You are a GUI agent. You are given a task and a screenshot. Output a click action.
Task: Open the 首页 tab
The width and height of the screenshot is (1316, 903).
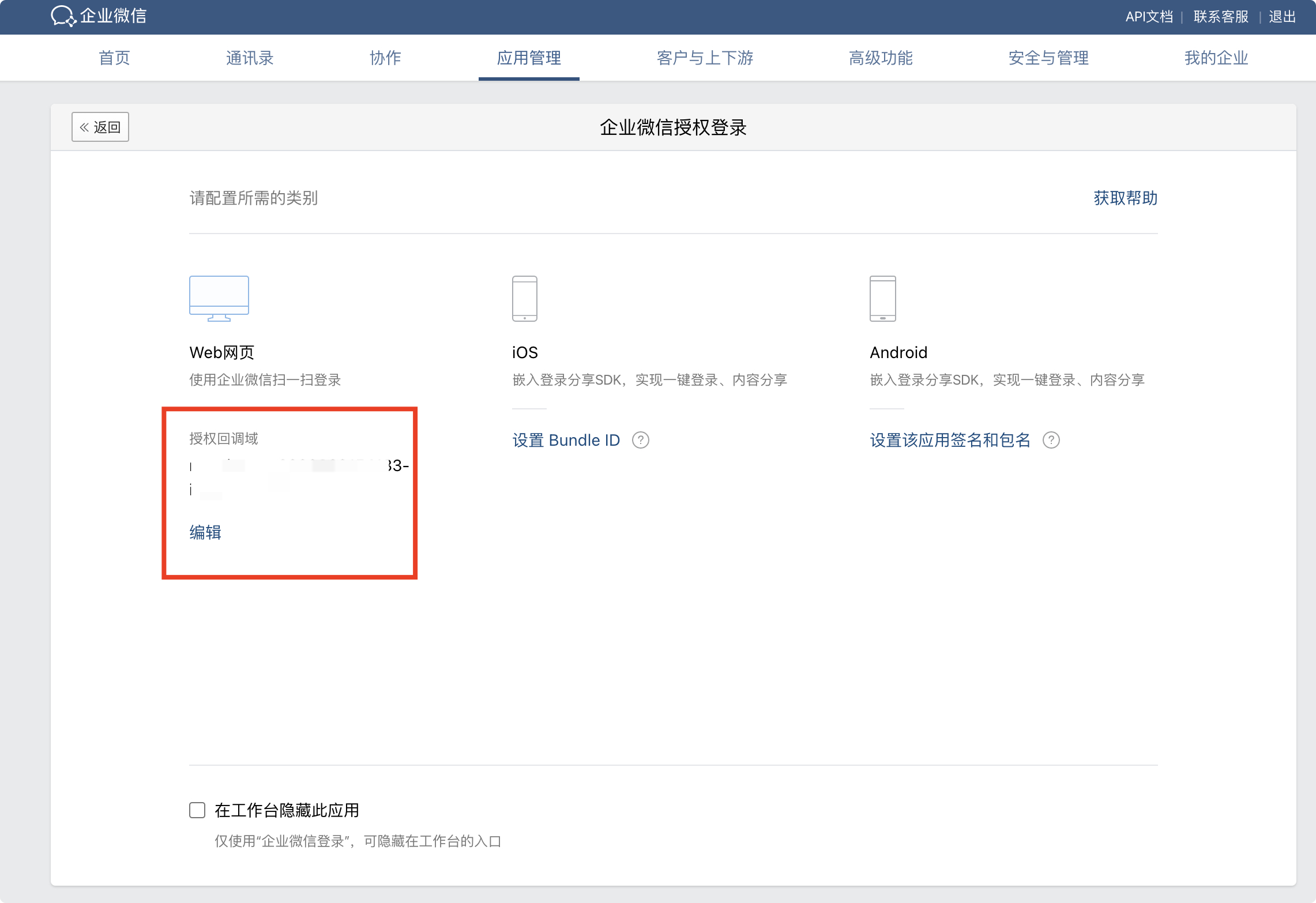(x=114, y=58)
